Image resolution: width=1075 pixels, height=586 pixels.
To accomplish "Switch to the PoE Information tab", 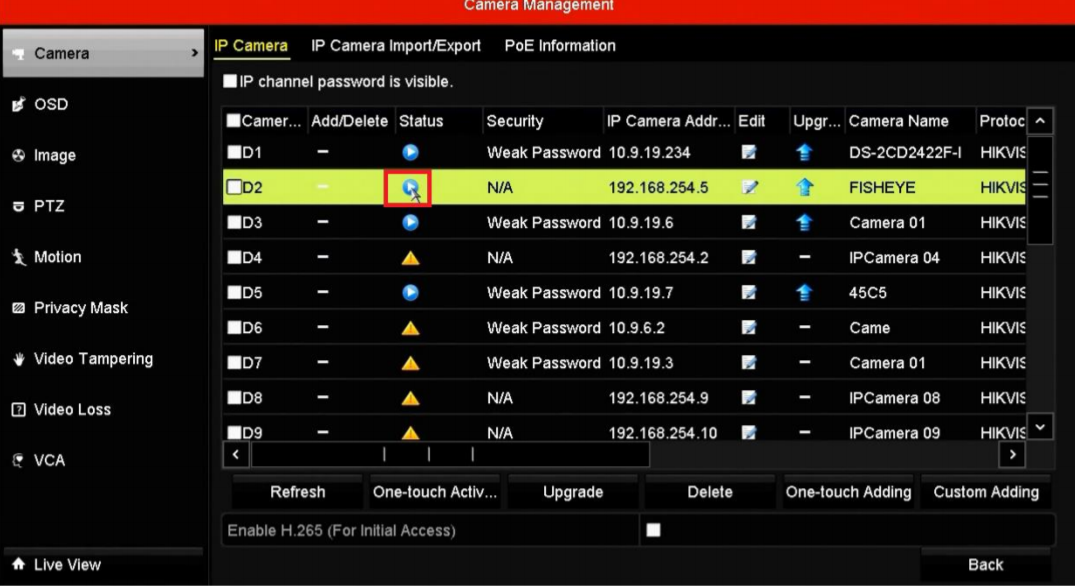I will (559, 45).
